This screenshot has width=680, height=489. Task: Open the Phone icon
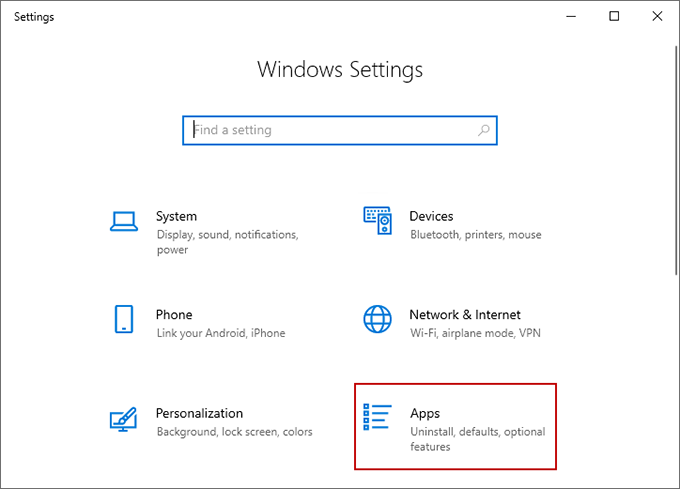point(124,319)
